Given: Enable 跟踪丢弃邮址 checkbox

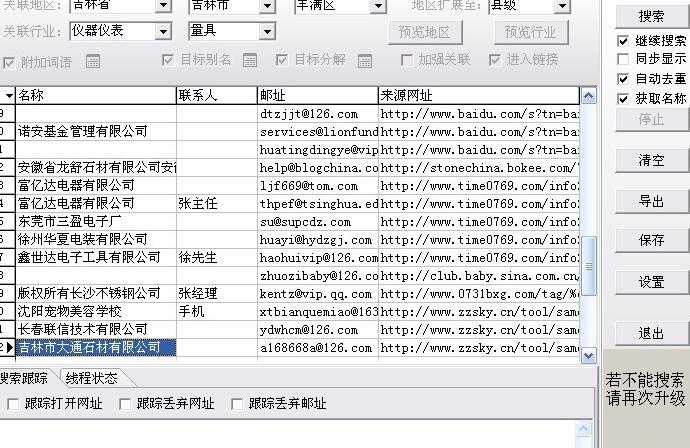Looking at the screenshot, I should click(x=237, y=404).
